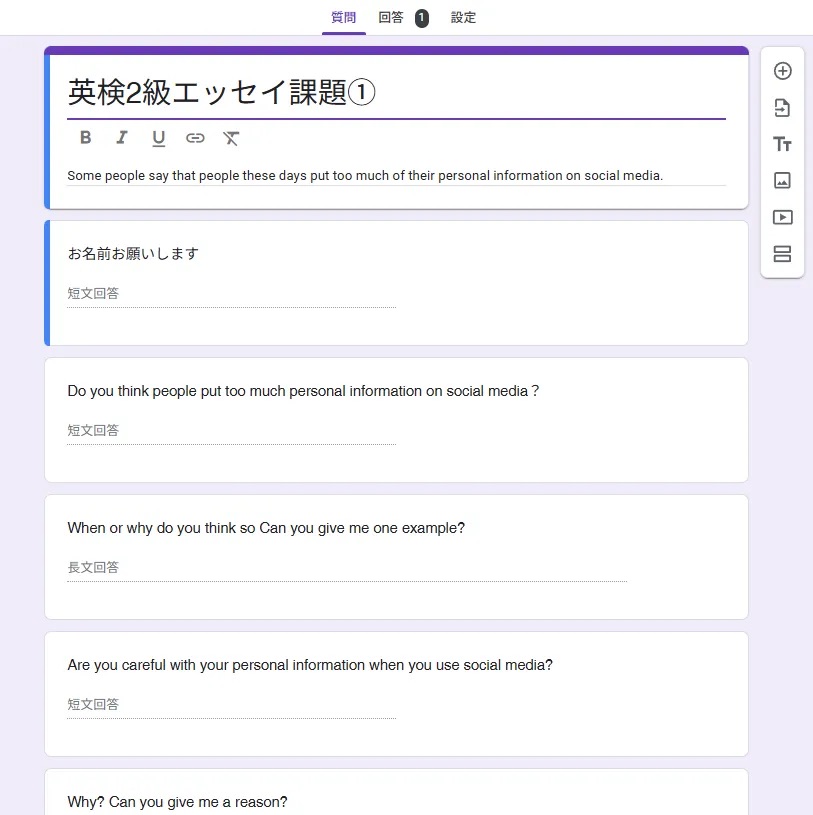
Task: Select question 'Why? Can you give me a reason?'
Action: click(x=177, y=802)
